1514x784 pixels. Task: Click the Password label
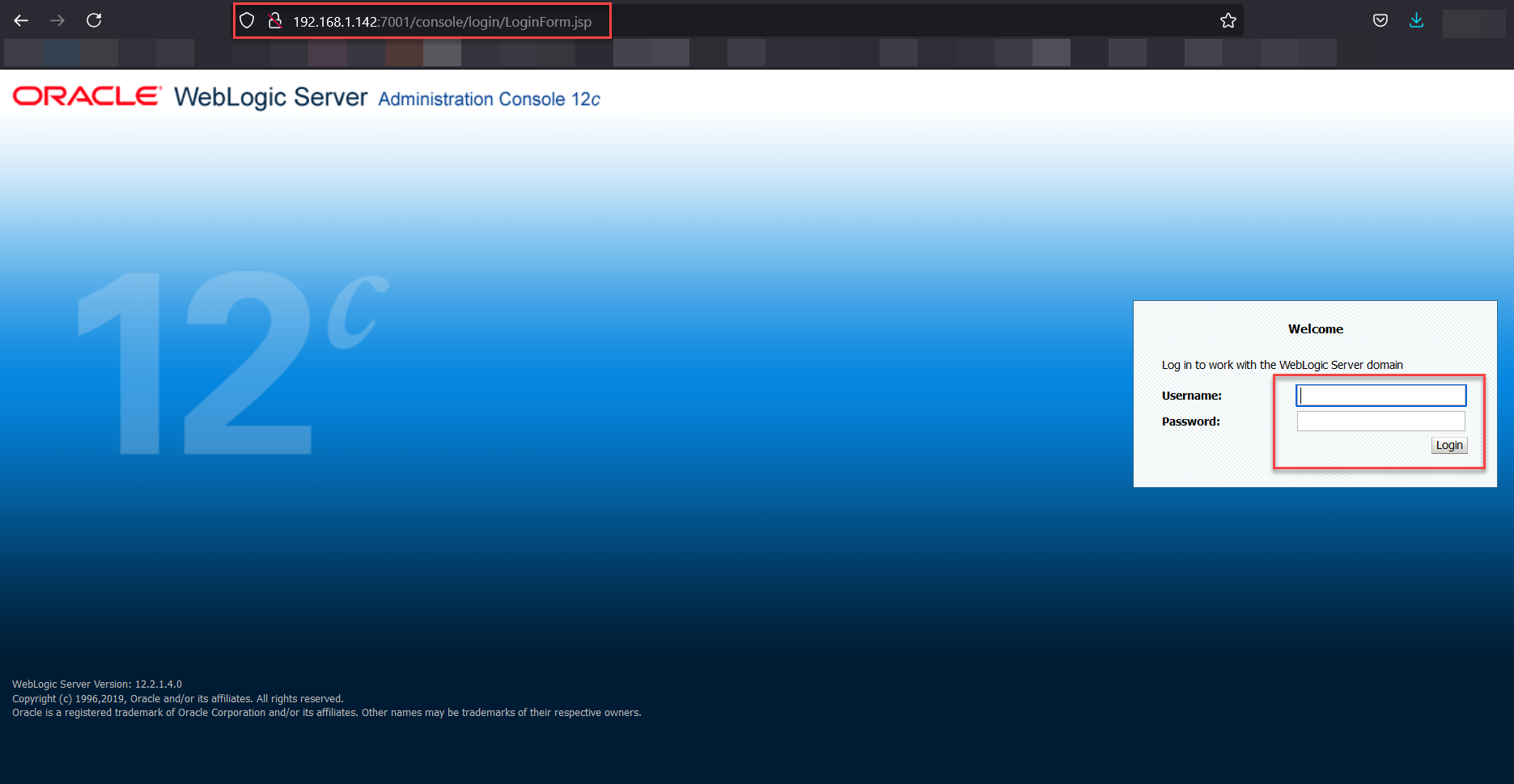(1190, 422)
